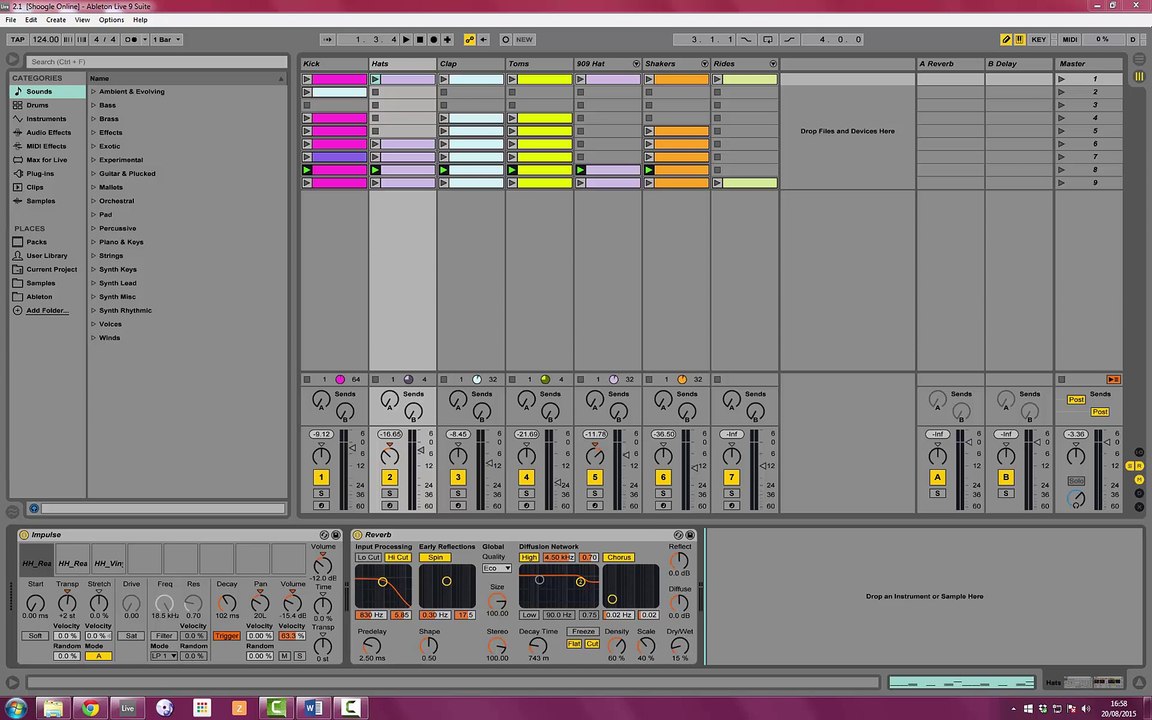
Task: Open the Impulse filter mode LP 1 menu
Action: pyautogui.click(x=164, y=656)
